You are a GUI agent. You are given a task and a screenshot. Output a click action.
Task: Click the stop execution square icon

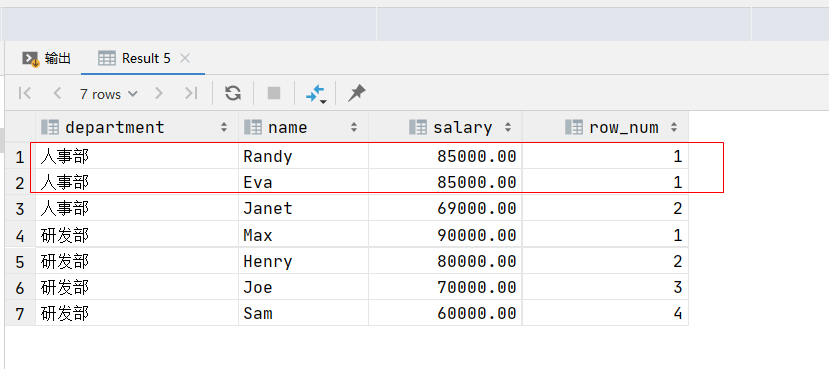coord(274,94)
